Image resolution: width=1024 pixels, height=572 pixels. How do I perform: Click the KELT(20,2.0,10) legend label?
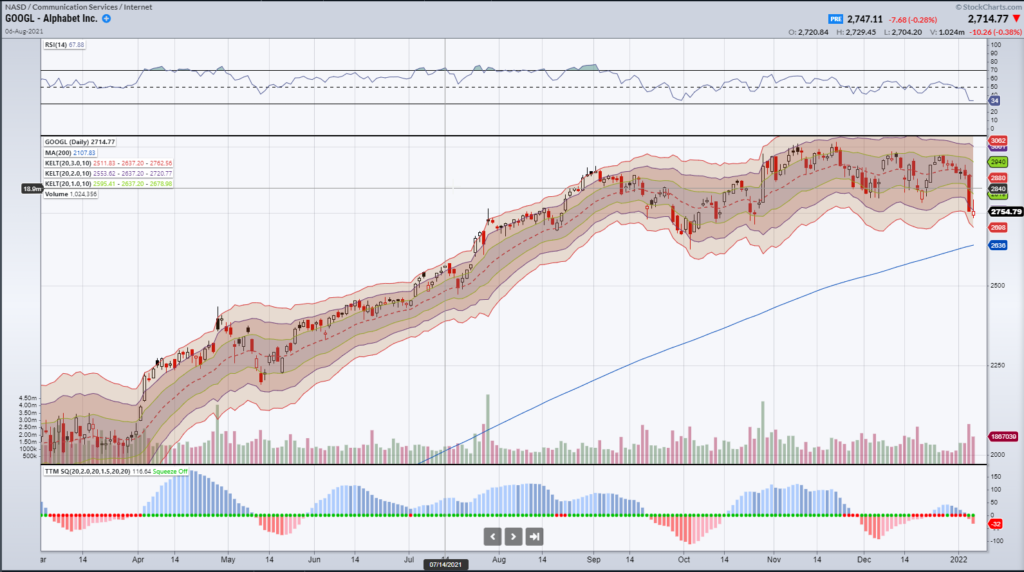[x=108, y=174]
